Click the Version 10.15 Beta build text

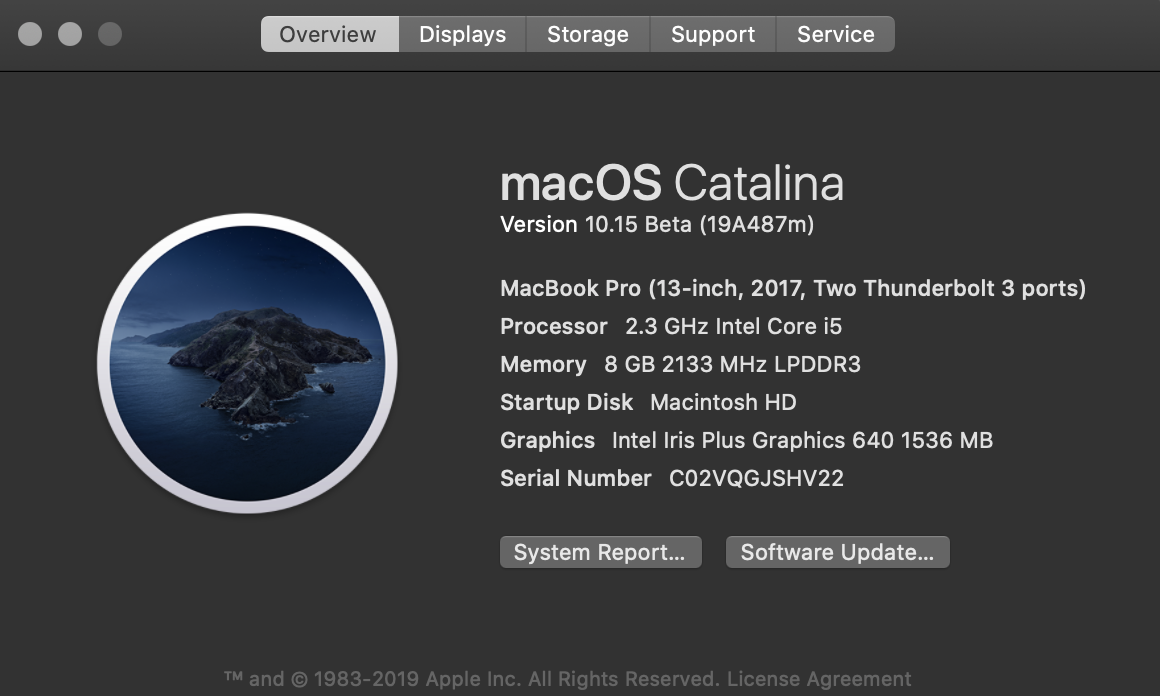pyautogui.click(x=657, y=224)
